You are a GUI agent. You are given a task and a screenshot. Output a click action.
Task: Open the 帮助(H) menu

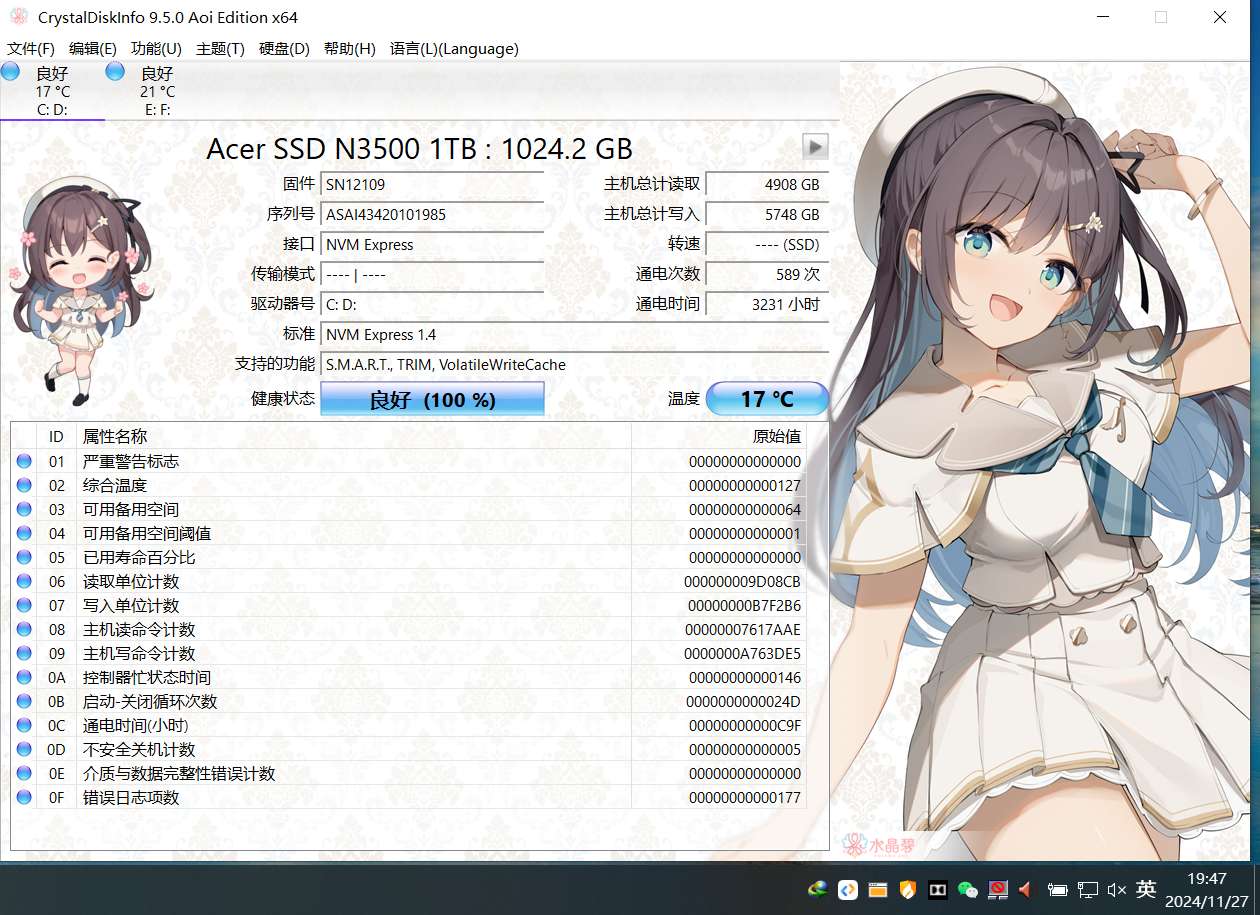349,48
